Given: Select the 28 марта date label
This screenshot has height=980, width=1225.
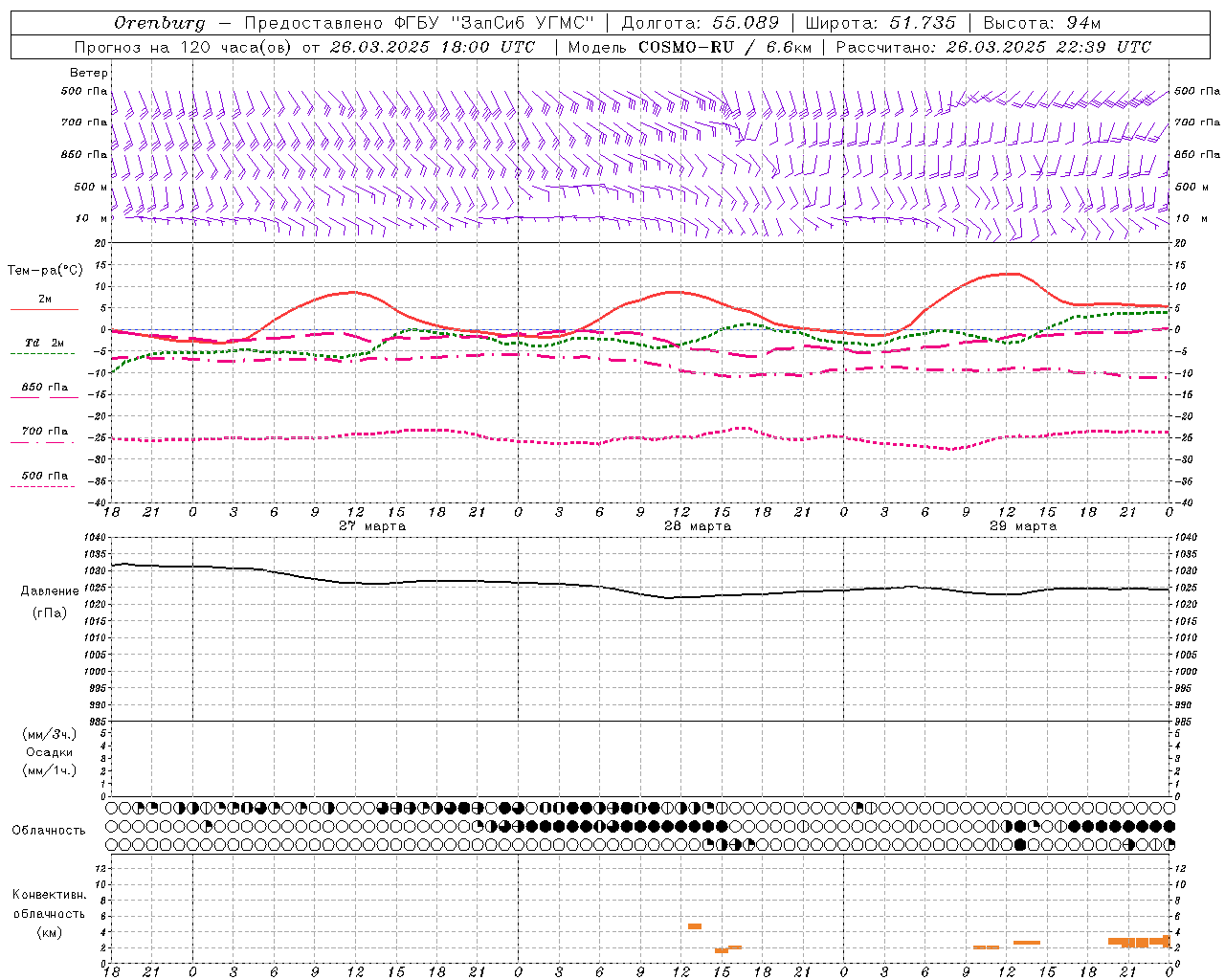Looking at the screenshot, I should click(x=698, y=526).
